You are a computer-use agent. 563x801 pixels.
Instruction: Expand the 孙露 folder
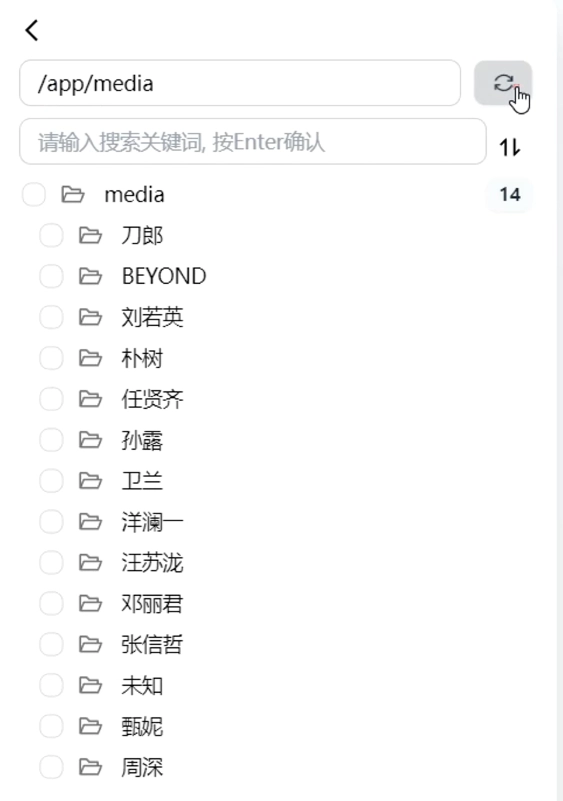[x=142, y=440]
